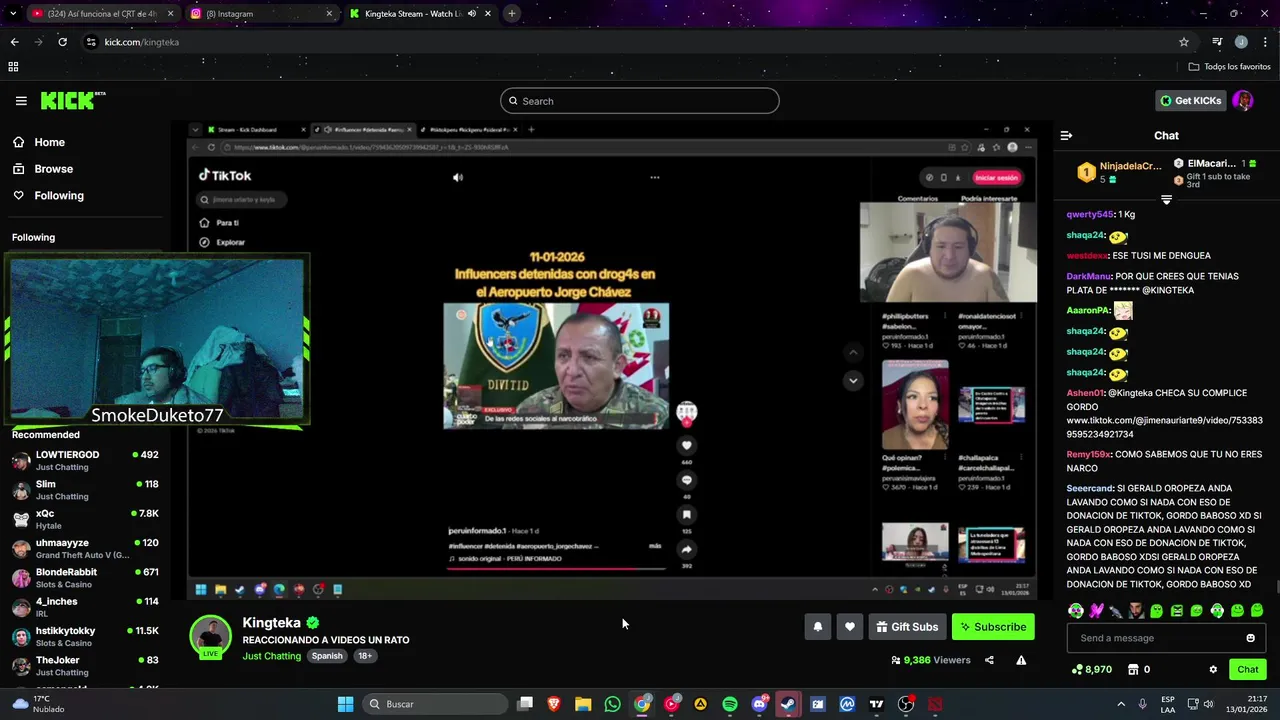
Task: Go back in browser history
Action: click(14, 42)
